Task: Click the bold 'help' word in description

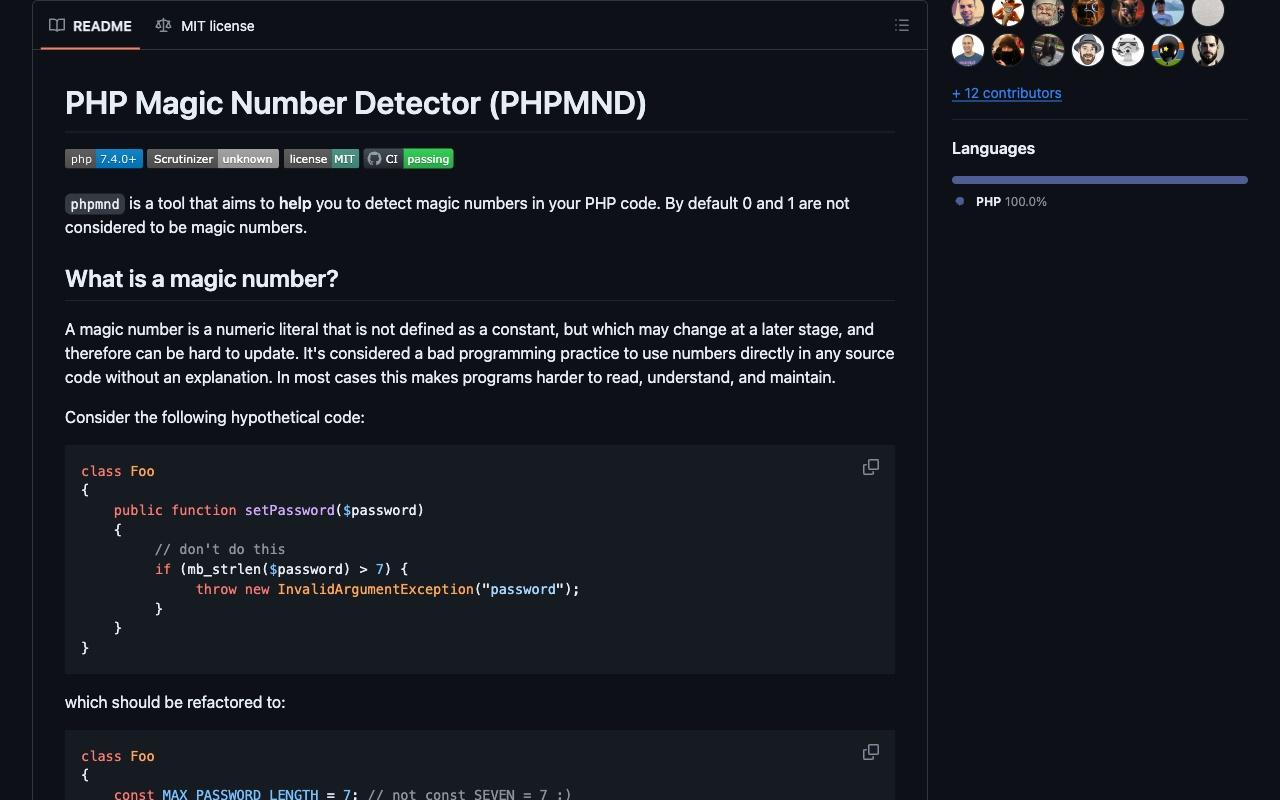Action: tap(295, 203)
